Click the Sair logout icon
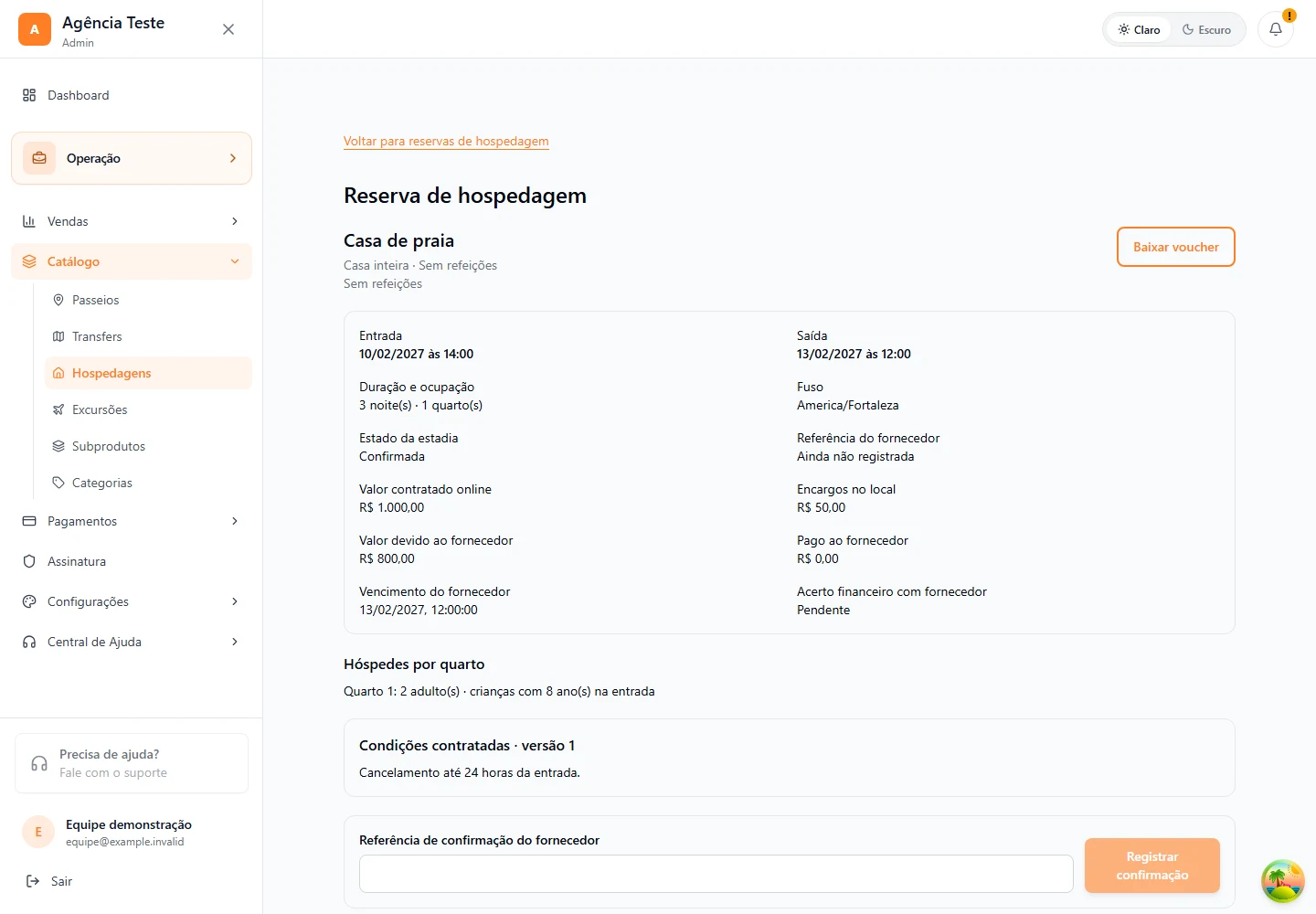1316x914 pixels. (x=33, y=881)
